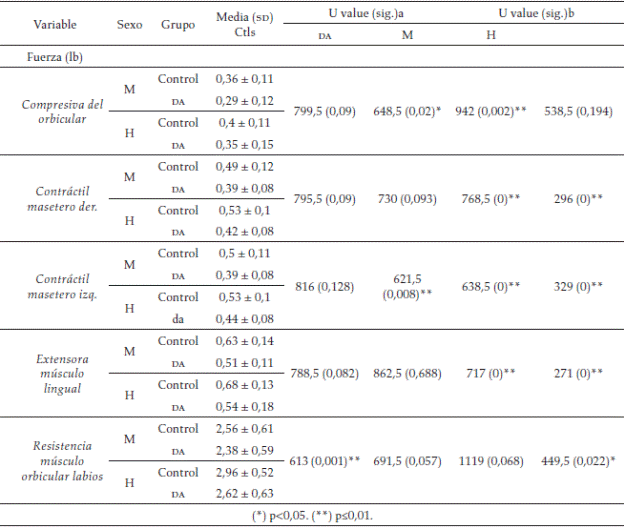Click the Grupo column header
This screenshot has width=624, height=528.
(178, 24)
